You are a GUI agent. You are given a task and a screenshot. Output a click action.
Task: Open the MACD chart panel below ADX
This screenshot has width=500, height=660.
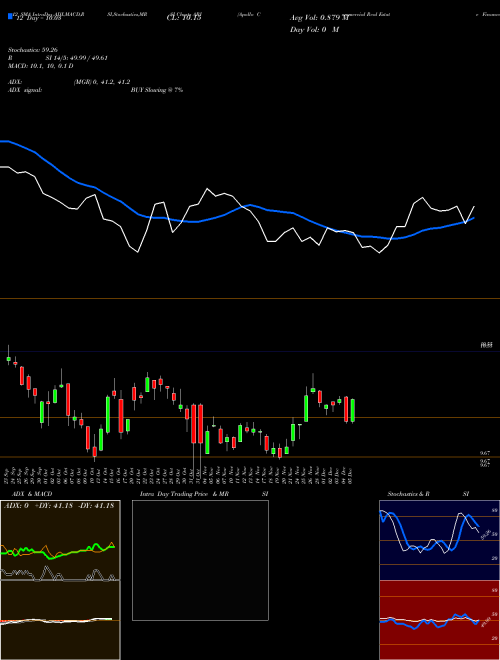click(60, 620)
